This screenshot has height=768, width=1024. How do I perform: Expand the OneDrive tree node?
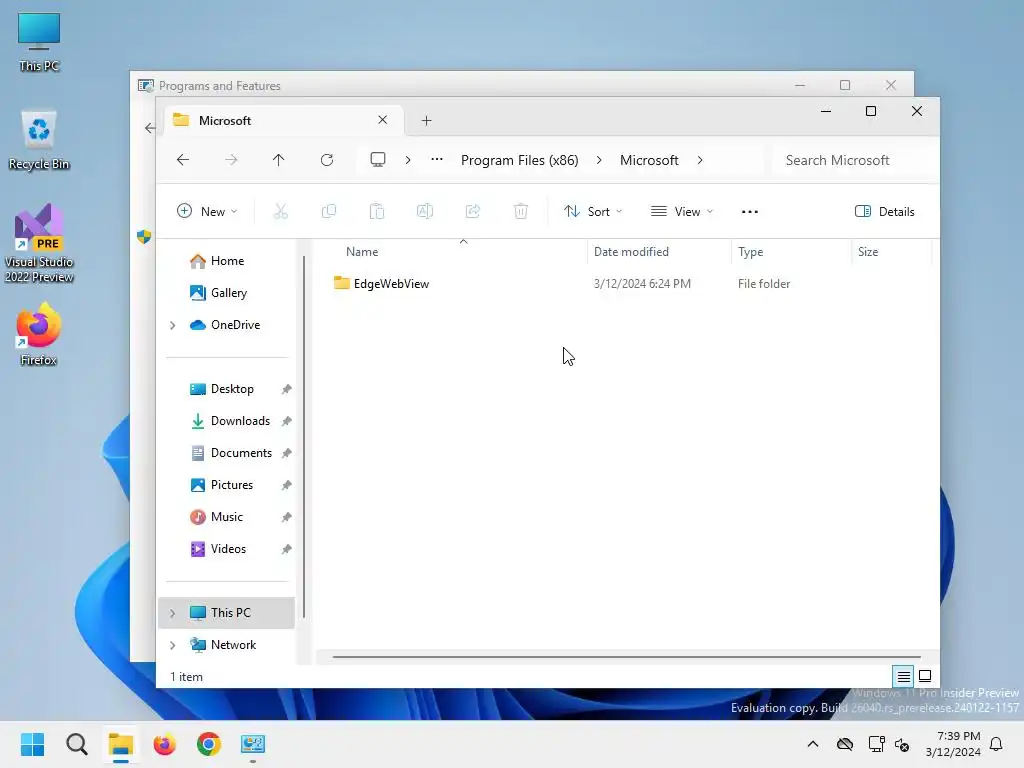point(172,325)
